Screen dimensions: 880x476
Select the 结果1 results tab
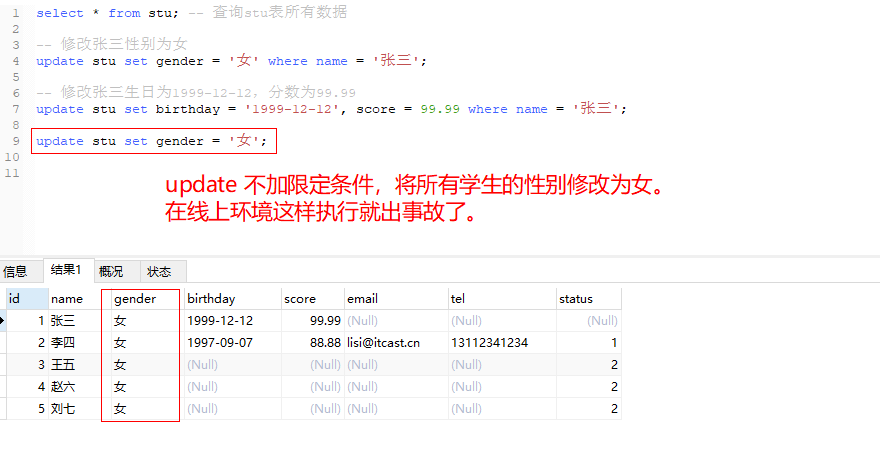pyautogui.click(x=66, y=270)
